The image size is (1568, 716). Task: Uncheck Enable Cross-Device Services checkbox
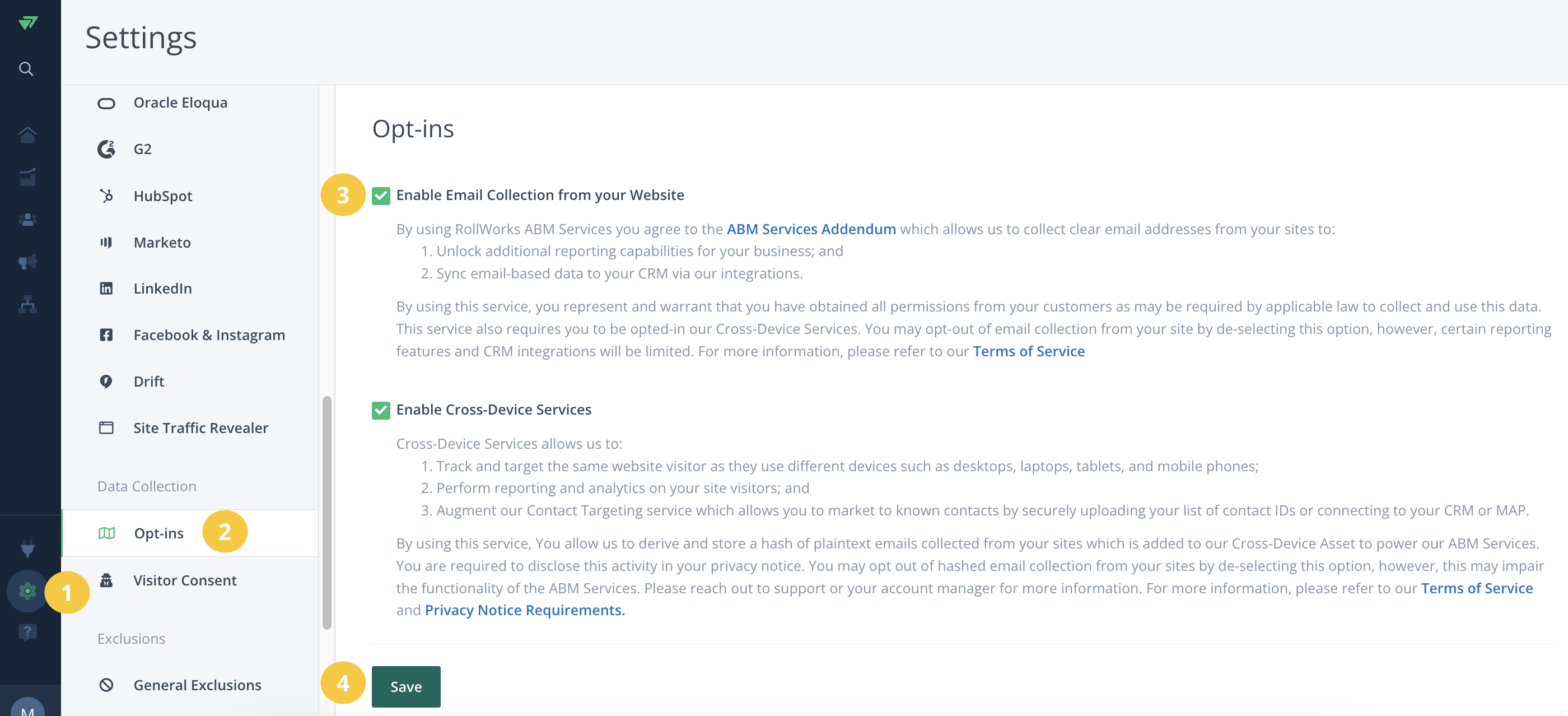(381, 410)
